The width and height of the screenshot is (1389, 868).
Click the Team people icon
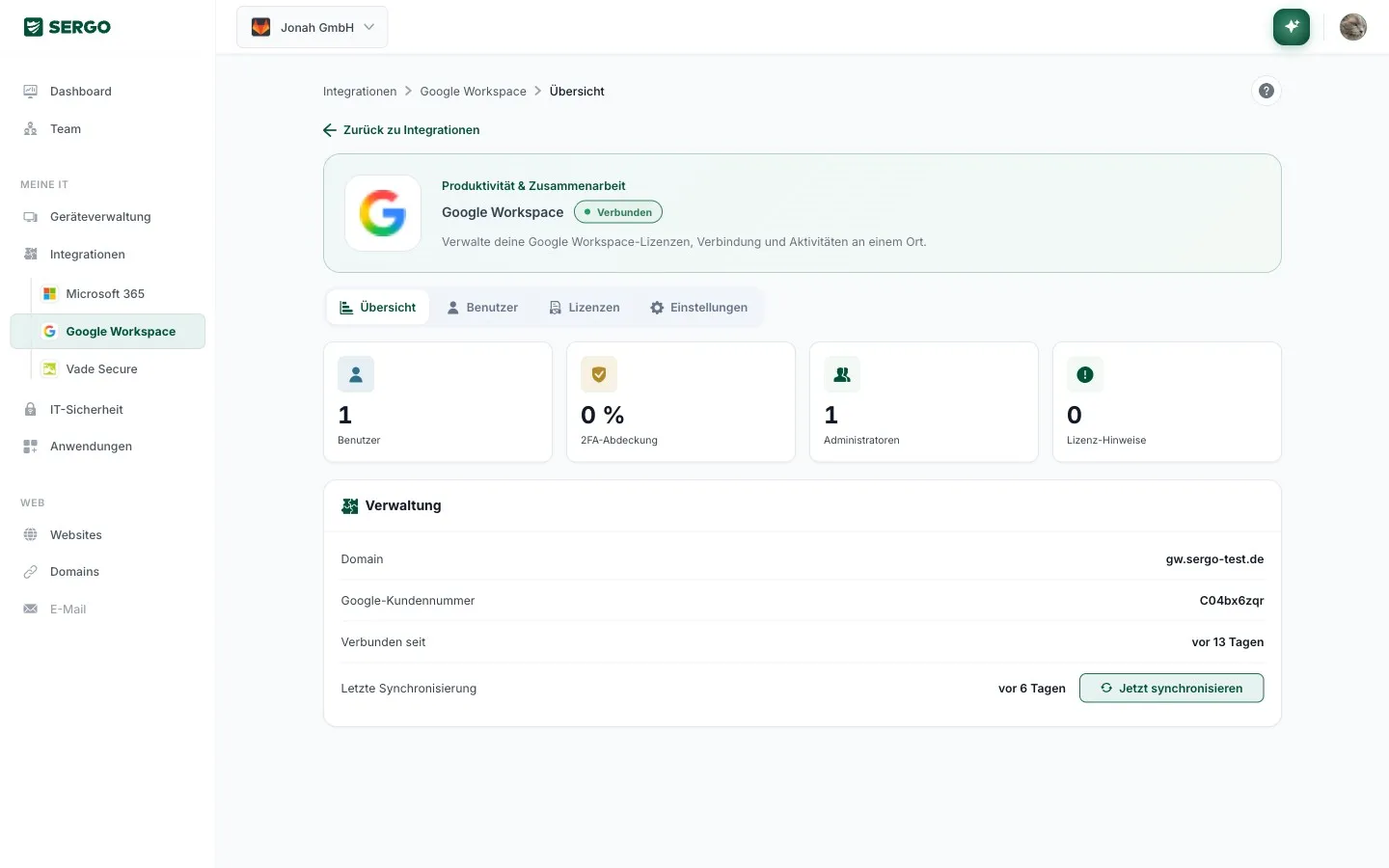point(31,129)
